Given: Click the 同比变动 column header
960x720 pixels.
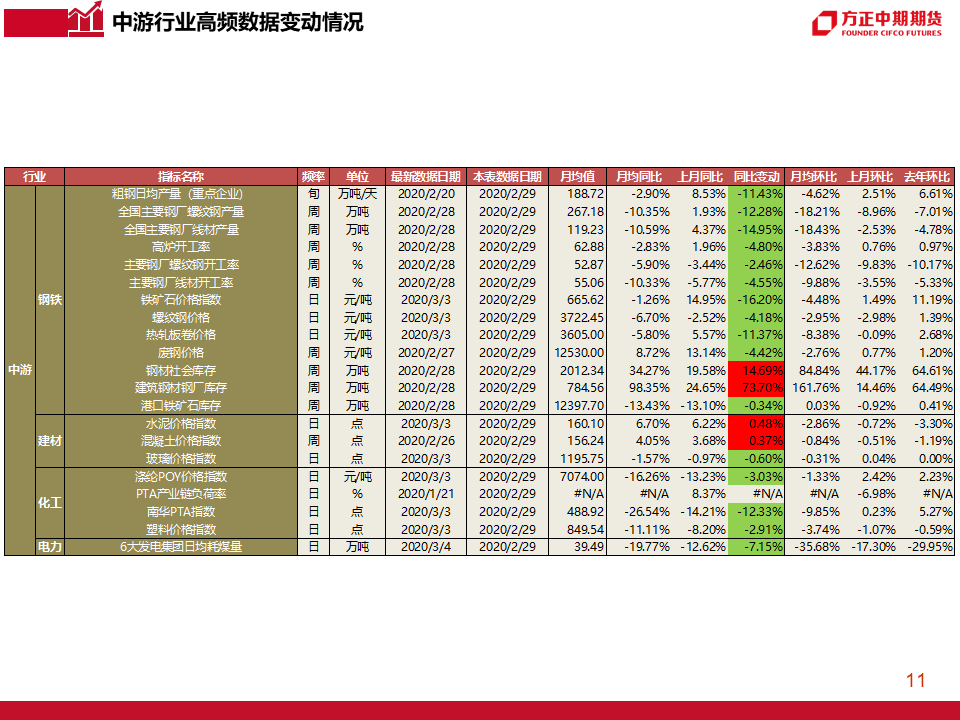Looking at the screenshot, I should pos(756,176).
